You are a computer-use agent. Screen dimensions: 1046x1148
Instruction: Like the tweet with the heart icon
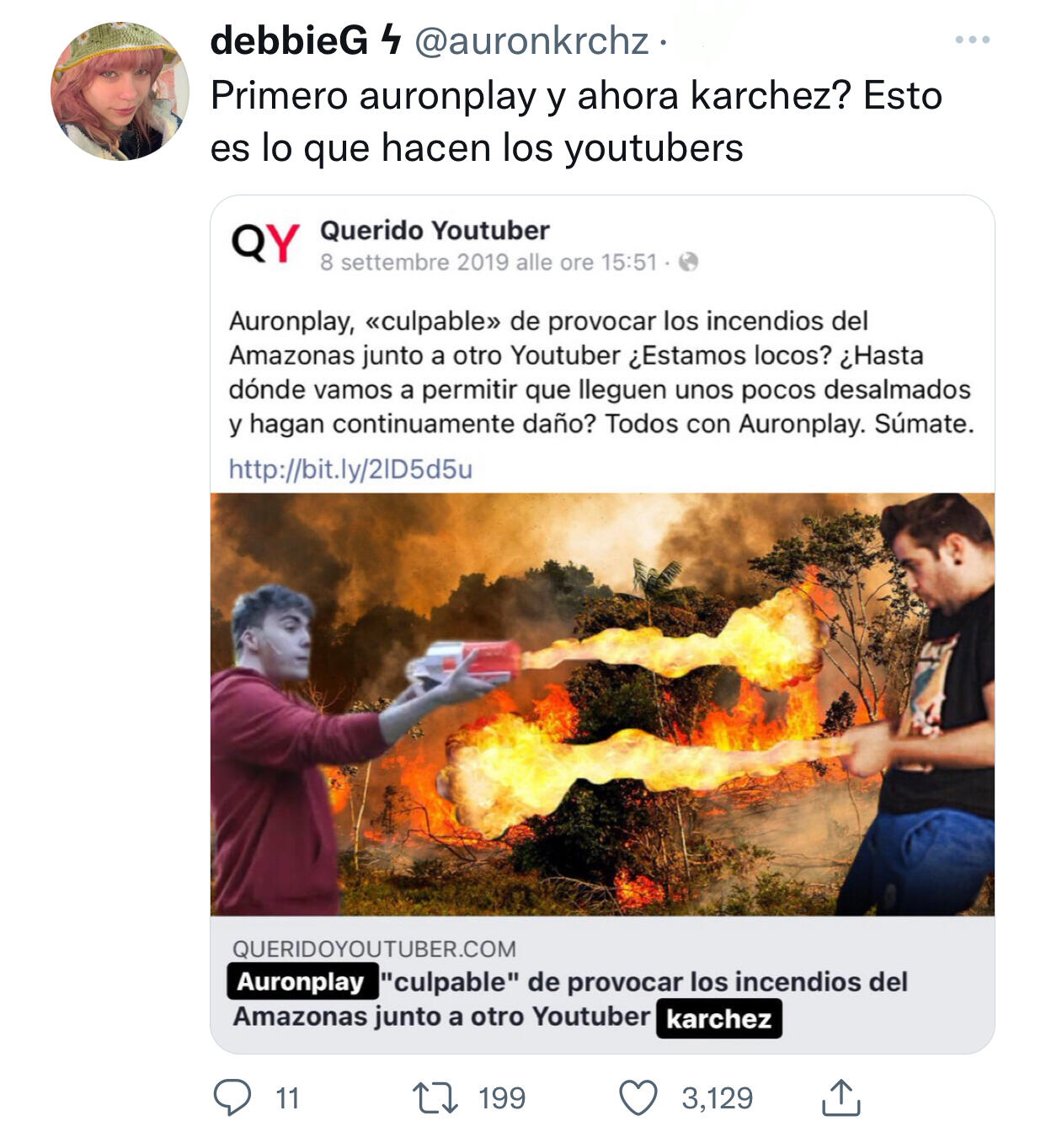click(638, 1098)
